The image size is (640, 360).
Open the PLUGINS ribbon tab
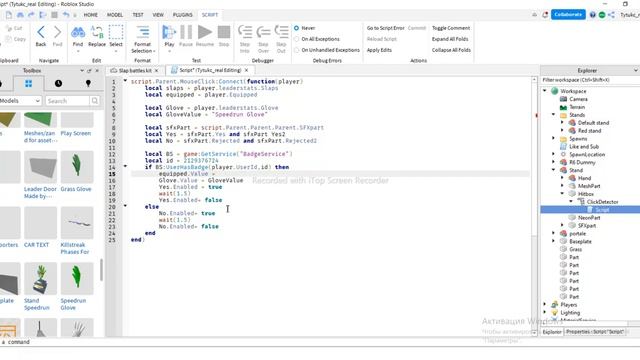tap(182, 15)
